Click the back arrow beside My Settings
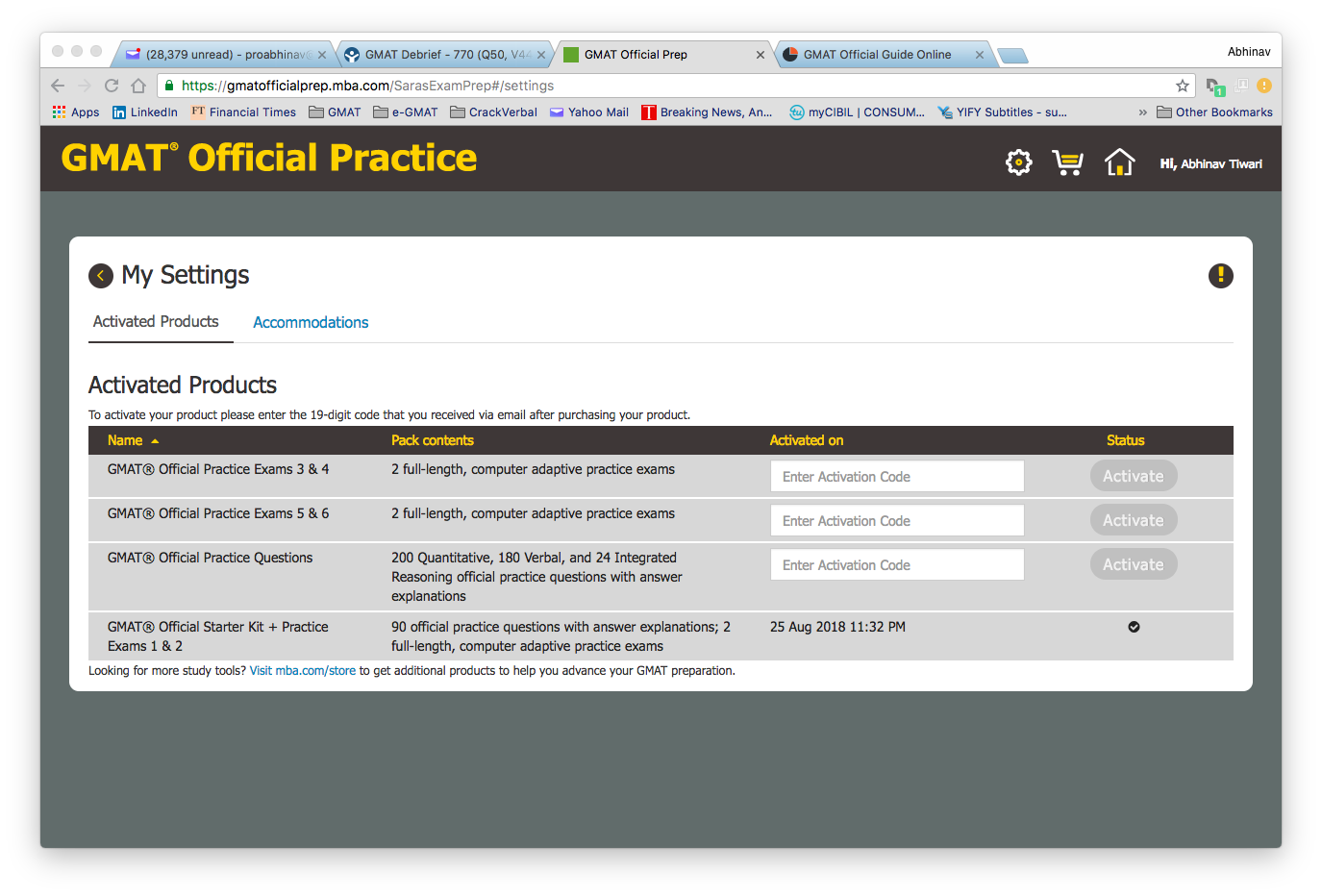This screenshot has width=1322, height=896. pyautogui.click(x=101, y=276)
